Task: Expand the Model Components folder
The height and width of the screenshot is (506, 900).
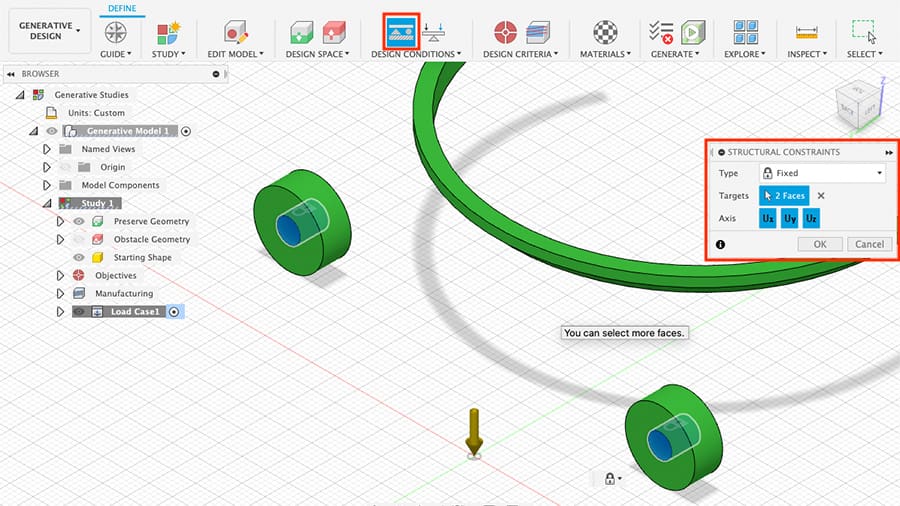Action: point(47,185)
